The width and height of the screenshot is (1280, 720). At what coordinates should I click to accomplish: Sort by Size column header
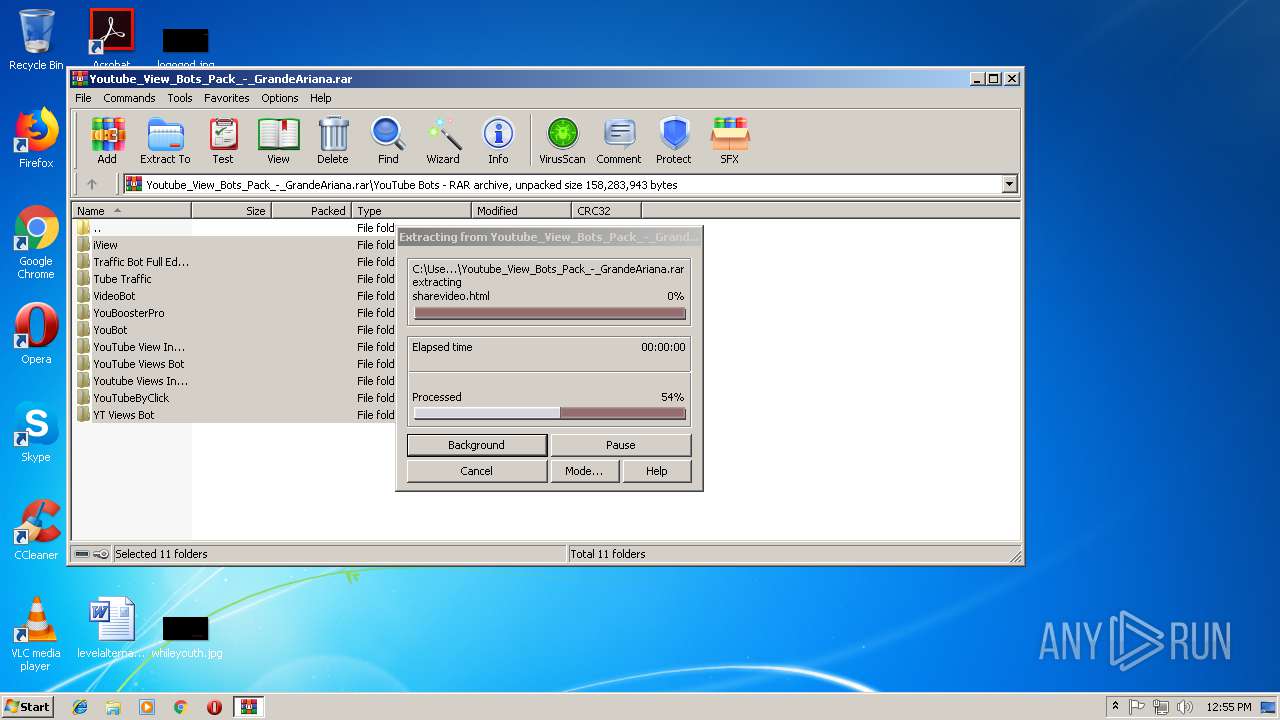pyautogui.click(x=231, y=211)
